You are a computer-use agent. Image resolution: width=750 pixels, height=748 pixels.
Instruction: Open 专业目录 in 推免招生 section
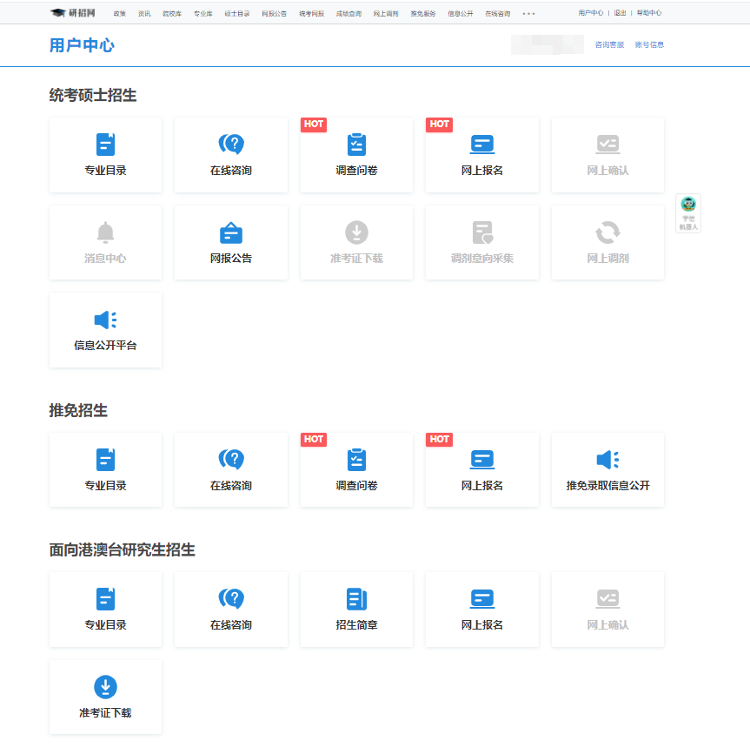click(105, 470)
